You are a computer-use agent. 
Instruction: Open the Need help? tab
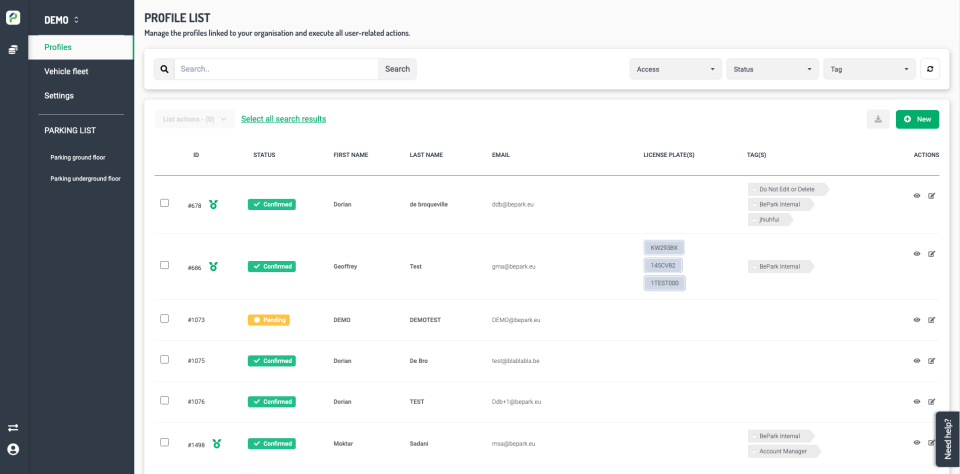click(x=948, y=438)
